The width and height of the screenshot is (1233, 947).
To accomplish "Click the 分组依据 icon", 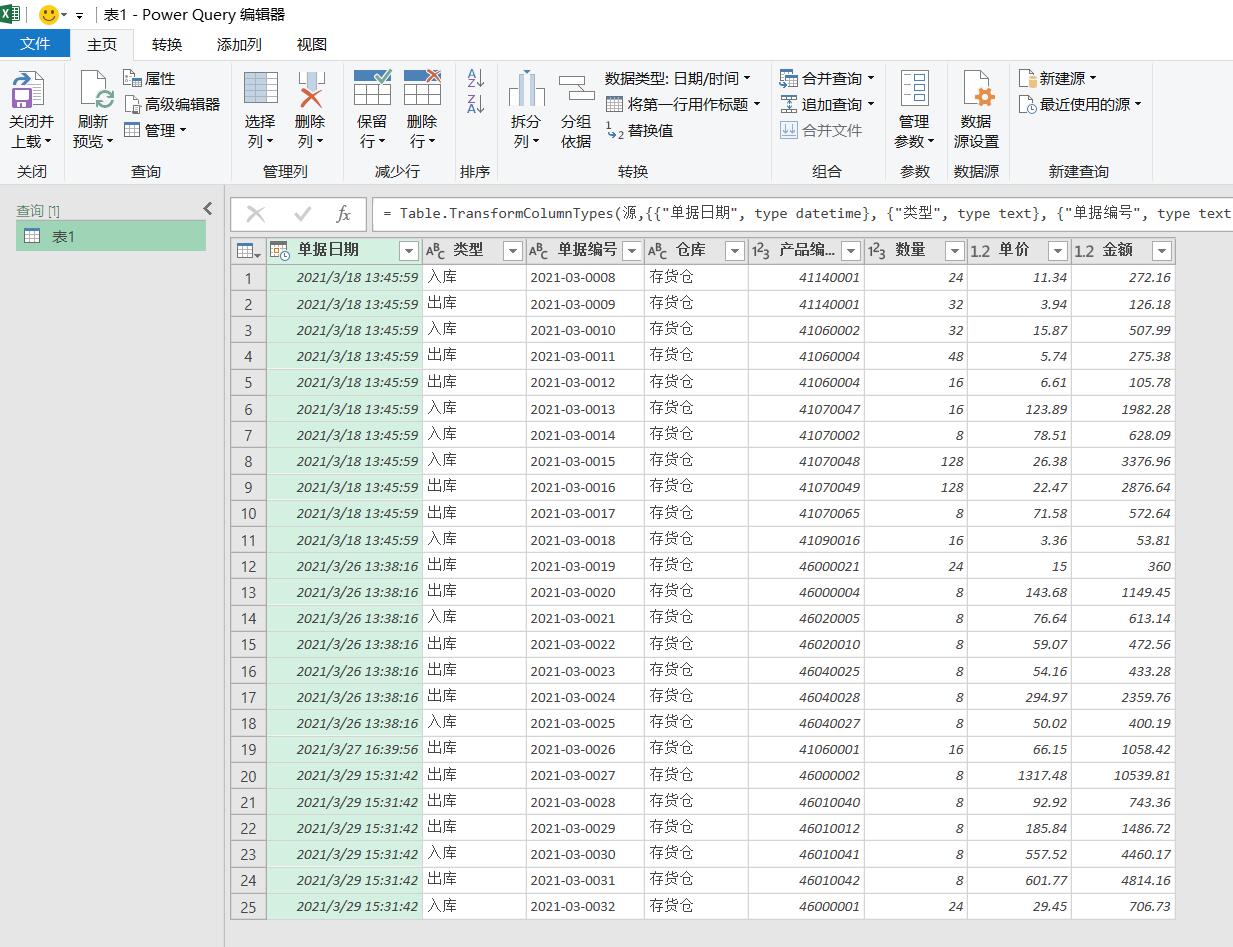I will coord(576,88).
